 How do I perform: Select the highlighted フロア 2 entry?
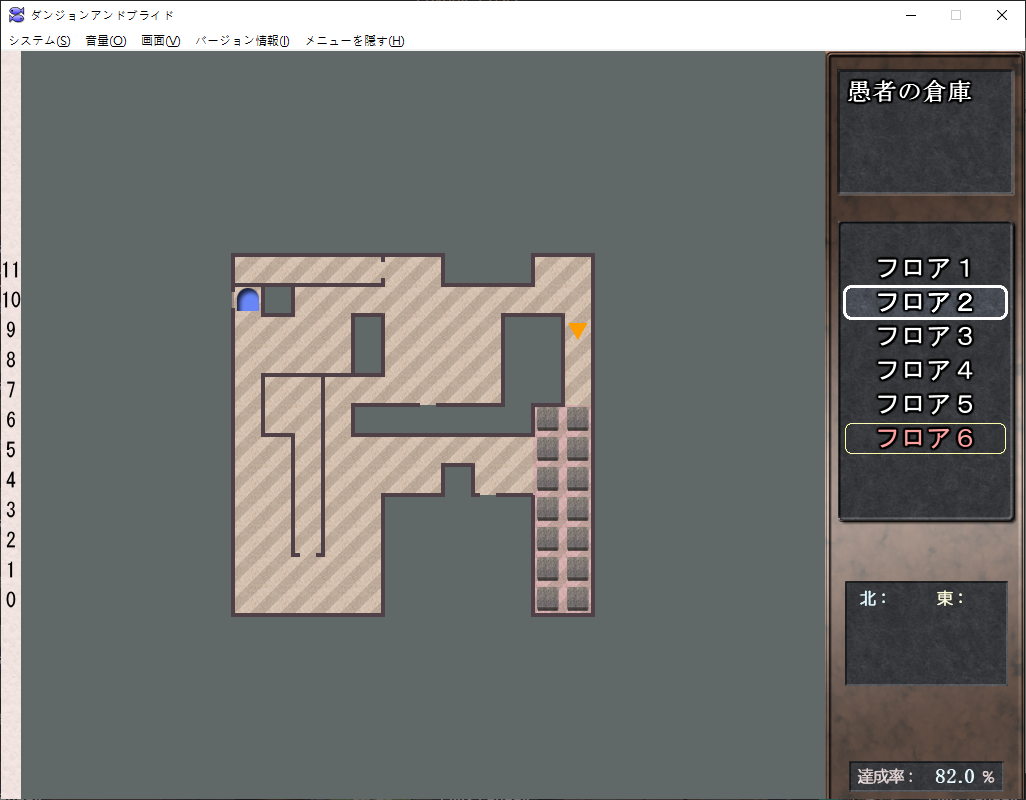[925, 302]
